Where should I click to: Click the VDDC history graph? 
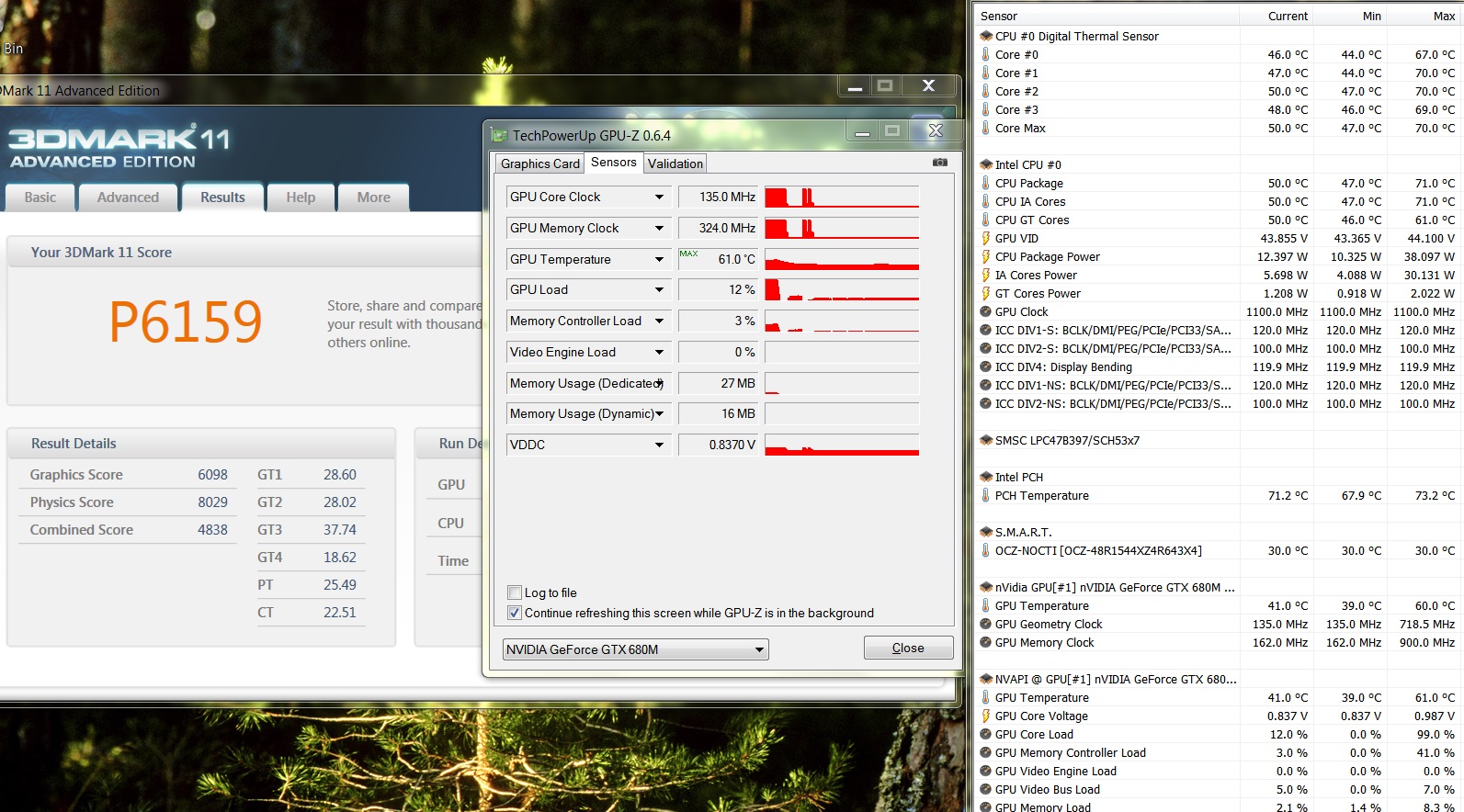click(x=842, y=445)
